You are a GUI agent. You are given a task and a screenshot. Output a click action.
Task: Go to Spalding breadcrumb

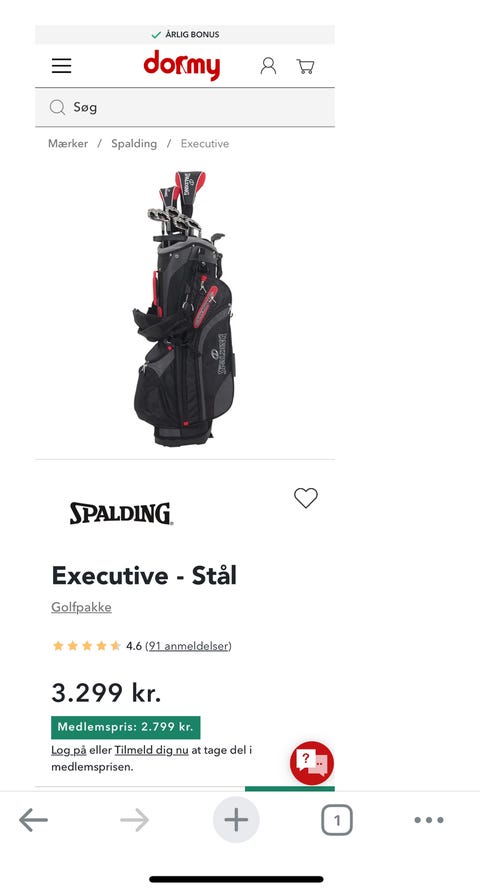click(x=134, y=144)
